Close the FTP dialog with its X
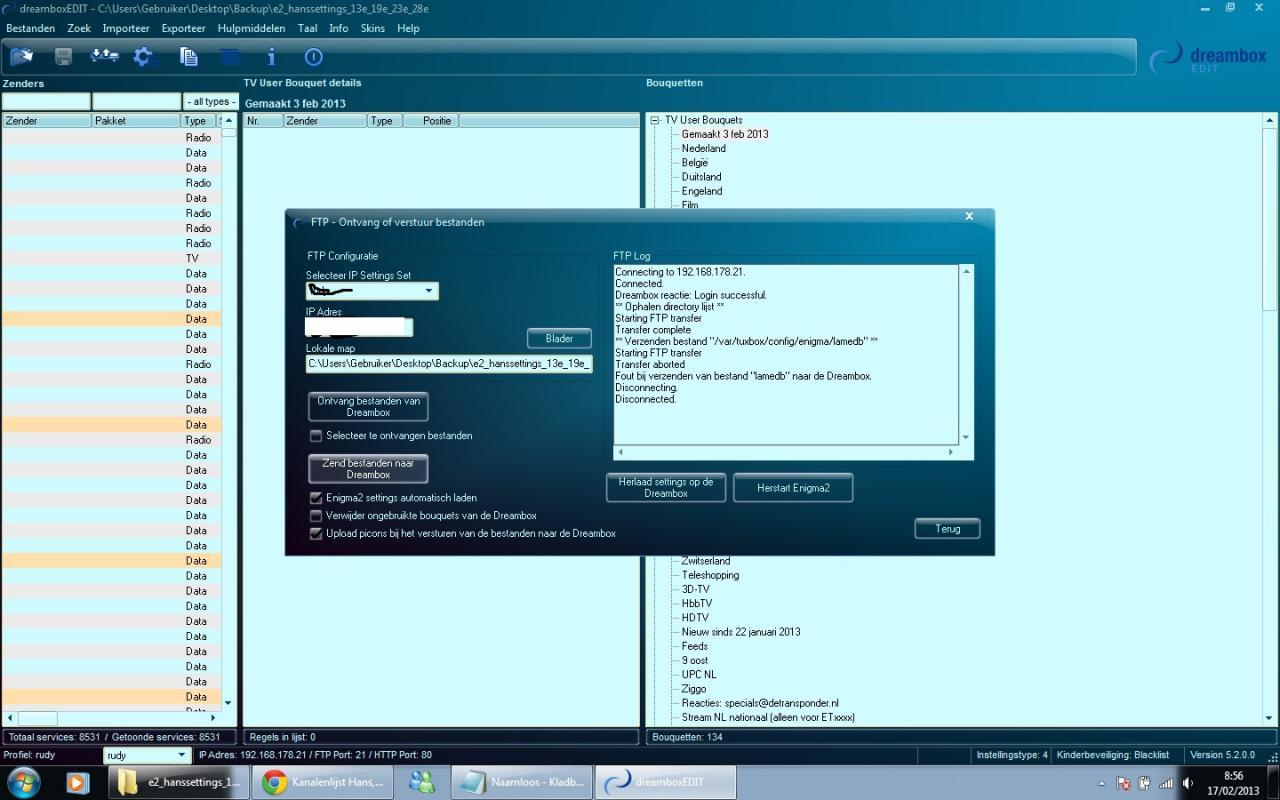The width and height of the screenshot is (1280, 800). pos(969,216)
